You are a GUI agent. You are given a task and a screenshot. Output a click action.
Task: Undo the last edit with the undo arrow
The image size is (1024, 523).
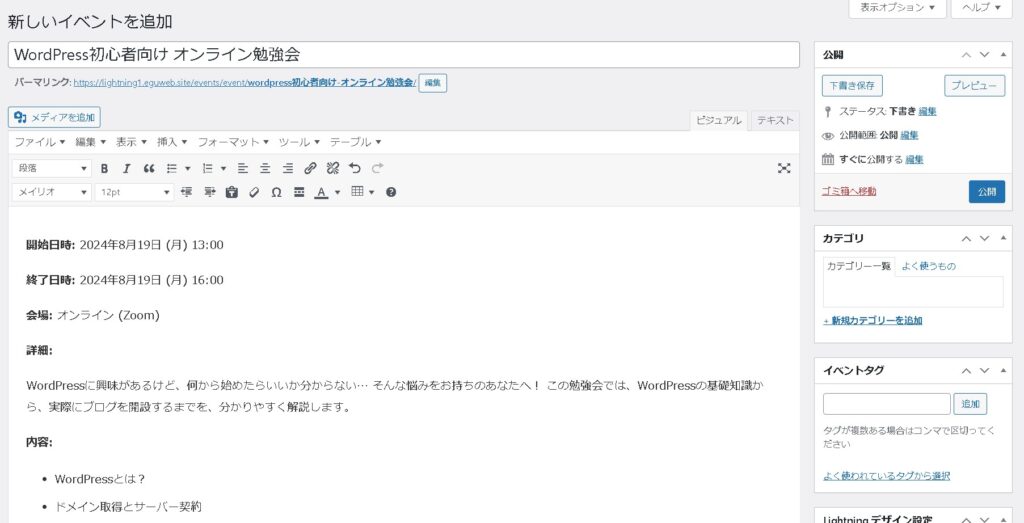[355, 168]
